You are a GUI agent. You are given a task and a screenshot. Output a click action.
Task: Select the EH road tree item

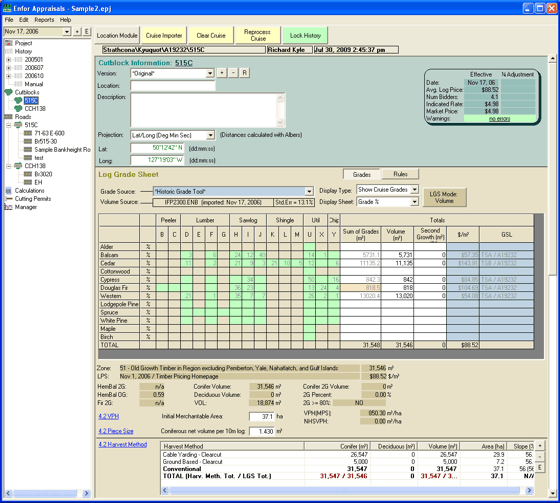(38, 183)
